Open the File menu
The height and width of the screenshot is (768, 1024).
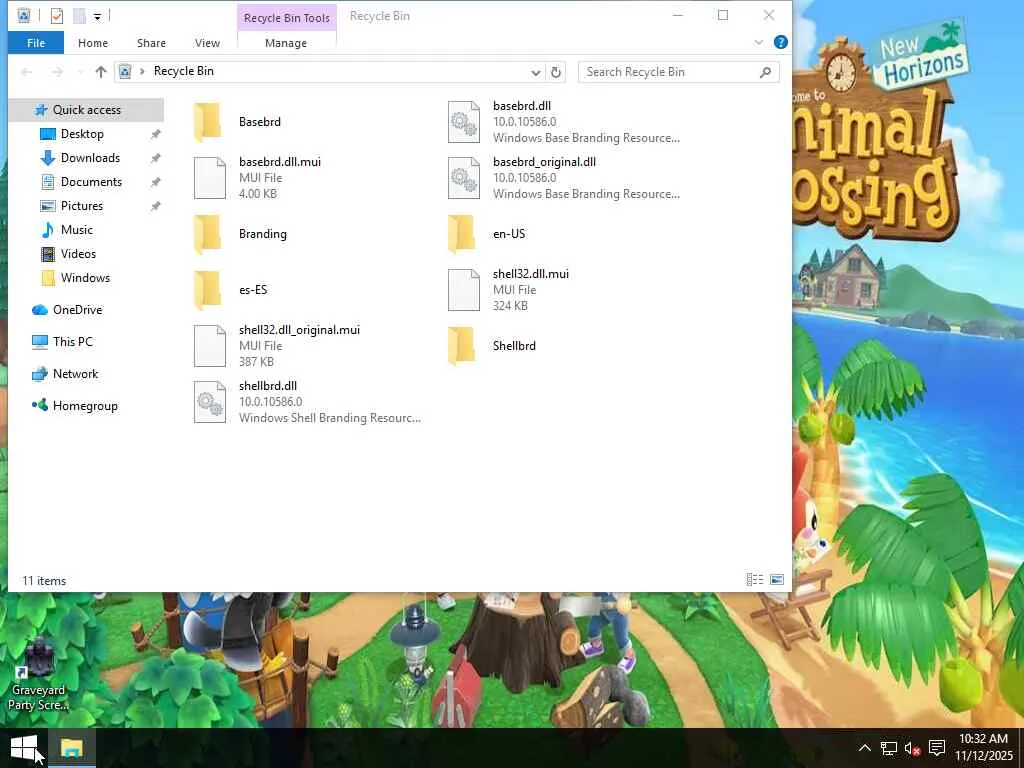pos(36,43)
